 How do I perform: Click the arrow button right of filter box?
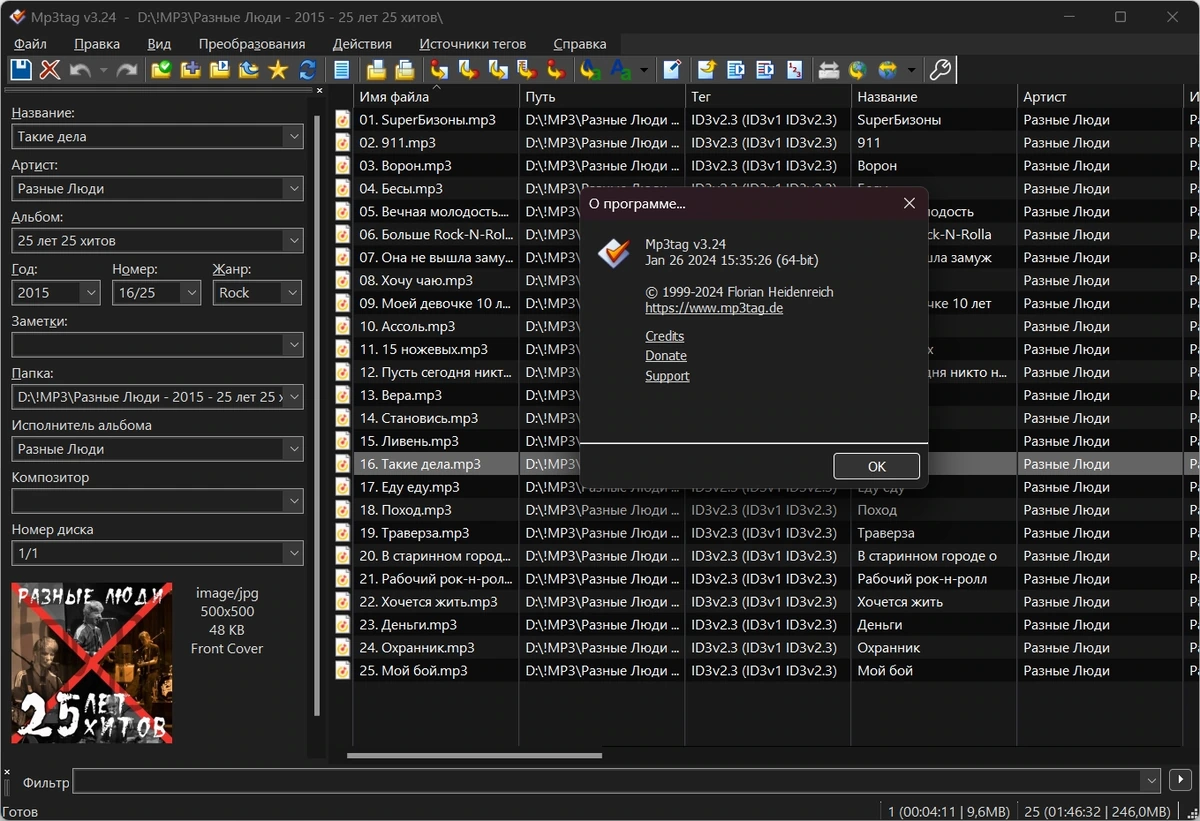point(1180,781)
